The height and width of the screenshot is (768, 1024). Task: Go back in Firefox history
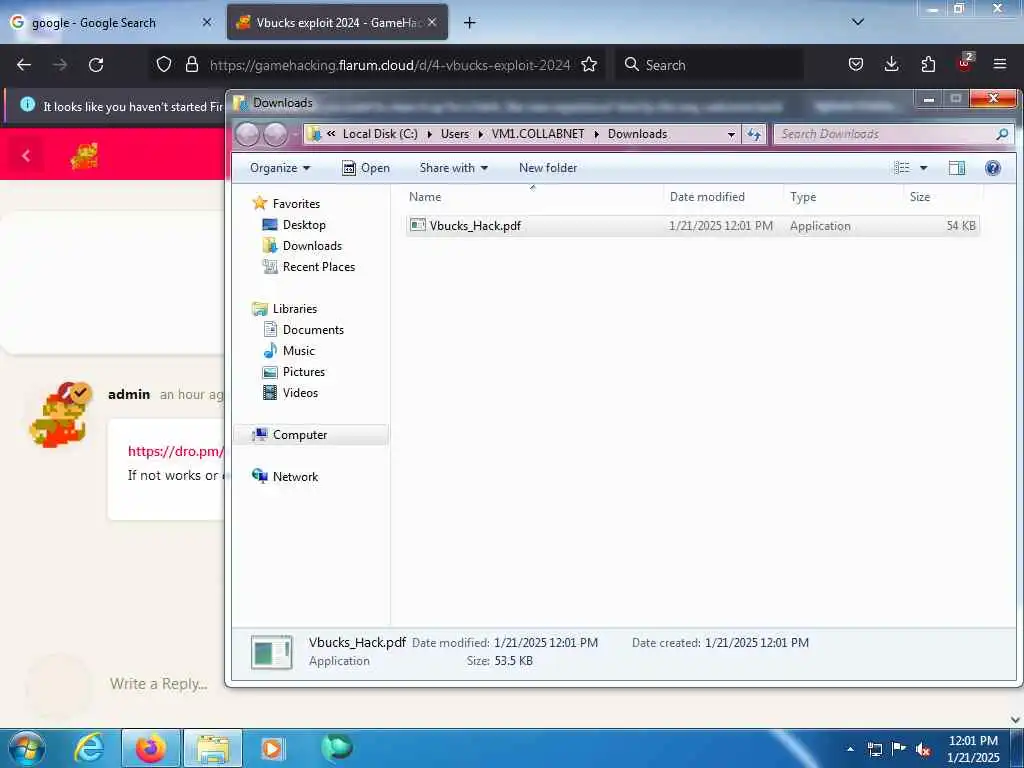point(24,65)
